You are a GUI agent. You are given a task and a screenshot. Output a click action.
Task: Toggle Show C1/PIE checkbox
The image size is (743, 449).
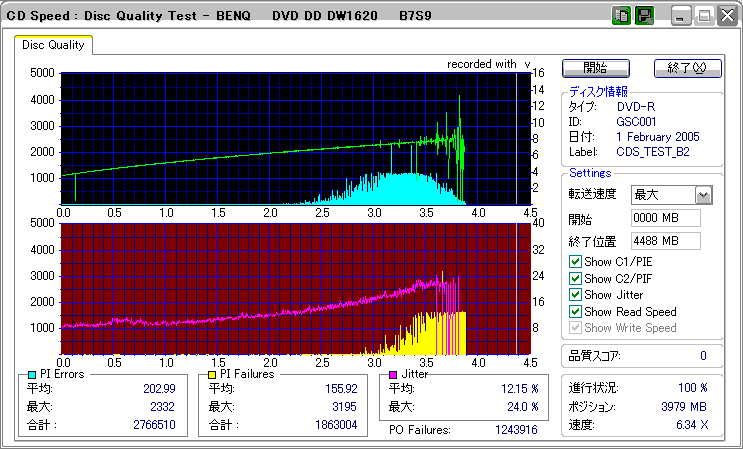pos(575,261)
